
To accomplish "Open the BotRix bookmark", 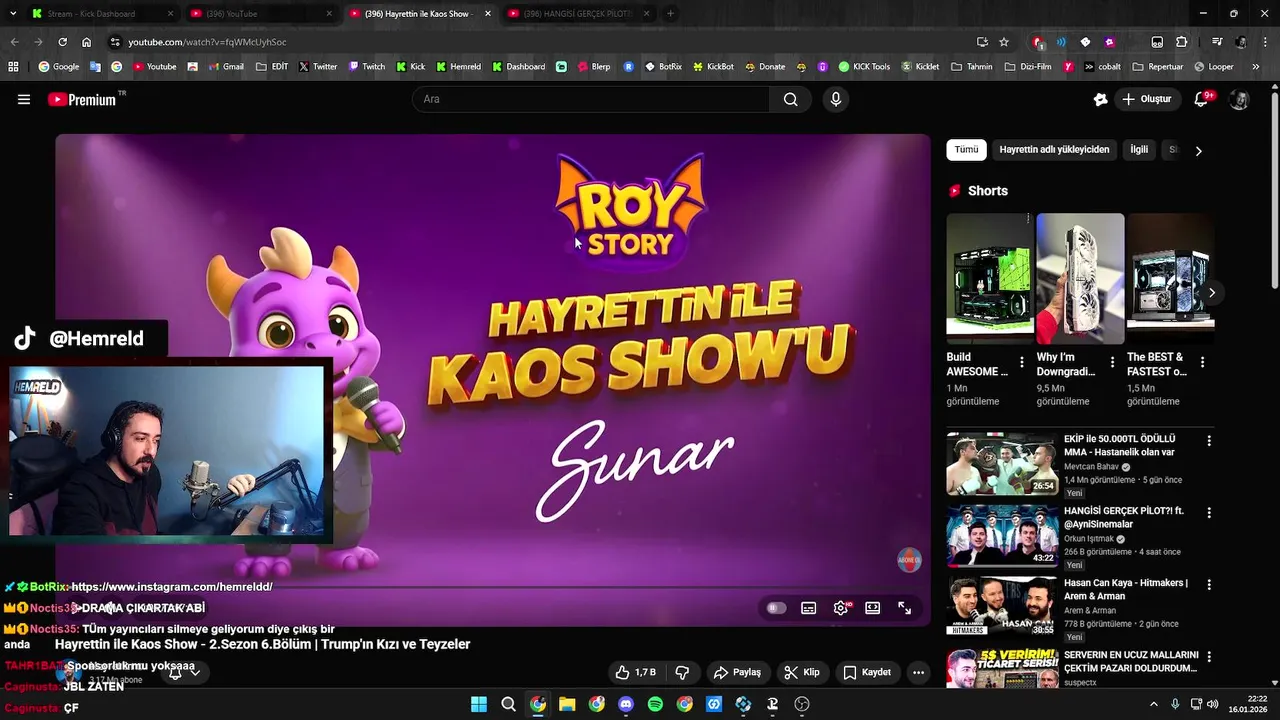I will coord(663,67).
